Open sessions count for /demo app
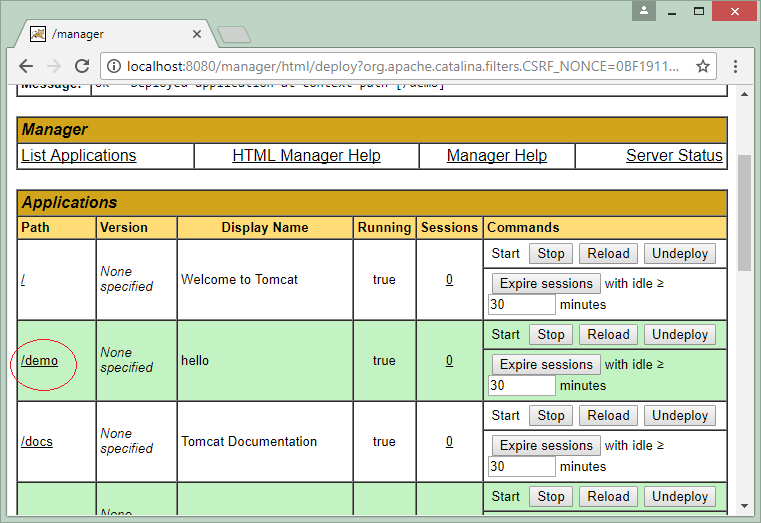The height and width of the screenshot is (523, 761). pos(449,361)
